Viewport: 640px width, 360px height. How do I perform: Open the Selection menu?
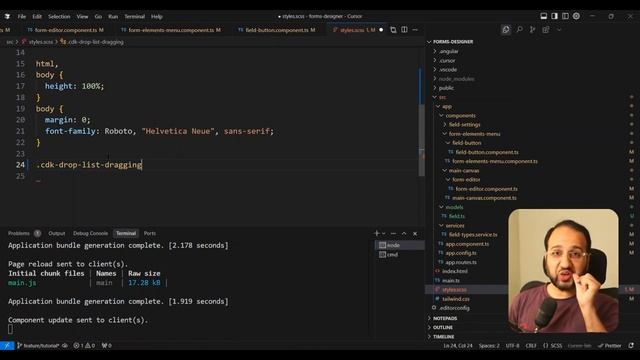pos(59,16)
